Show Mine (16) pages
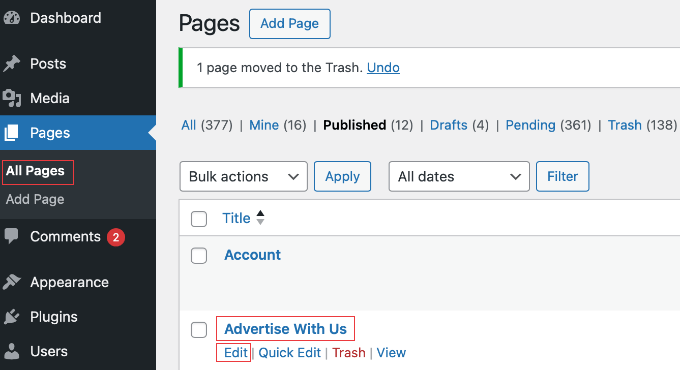The image size is (680, 370). (x=278, y=125)
